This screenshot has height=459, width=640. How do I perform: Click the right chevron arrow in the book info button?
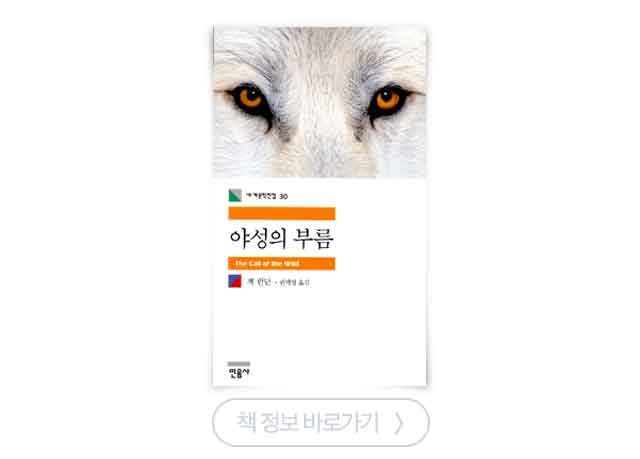point(399,423)
